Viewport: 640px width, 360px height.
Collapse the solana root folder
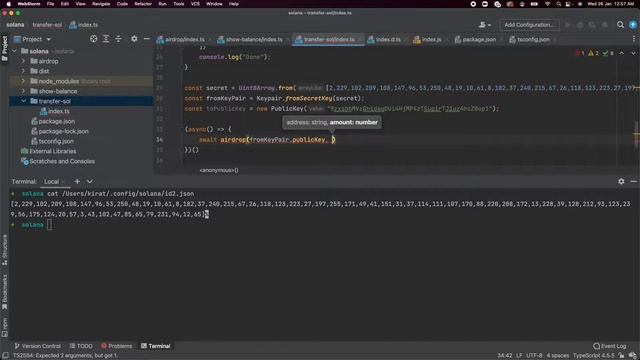tap(15, 51)
